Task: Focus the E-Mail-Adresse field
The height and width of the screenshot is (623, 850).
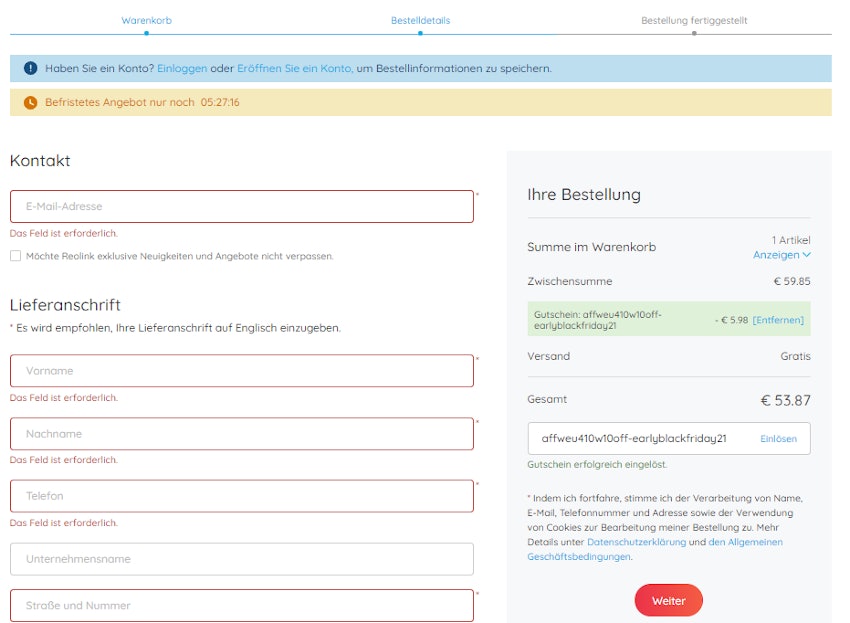Action: coord(241,207)
